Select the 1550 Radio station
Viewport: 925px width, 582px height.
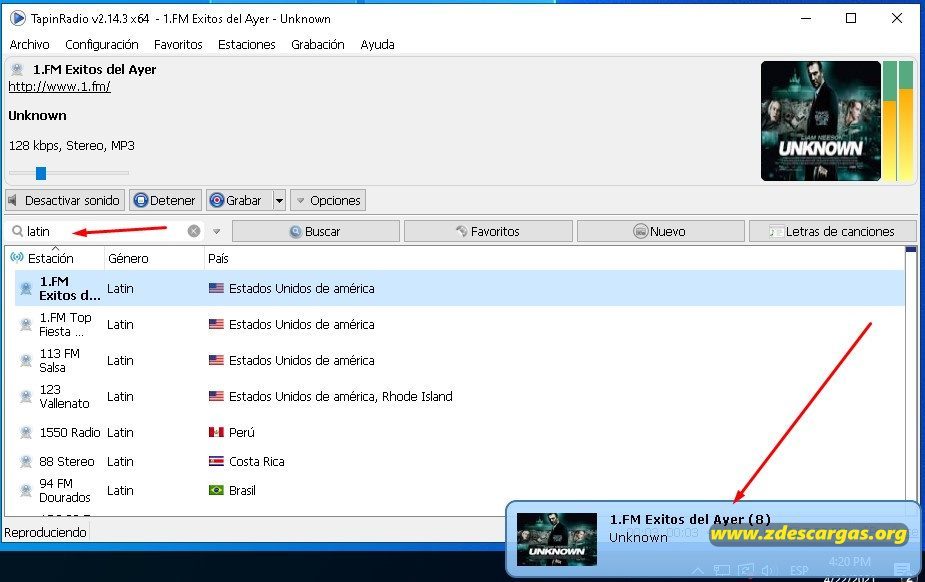coord(460,432)
